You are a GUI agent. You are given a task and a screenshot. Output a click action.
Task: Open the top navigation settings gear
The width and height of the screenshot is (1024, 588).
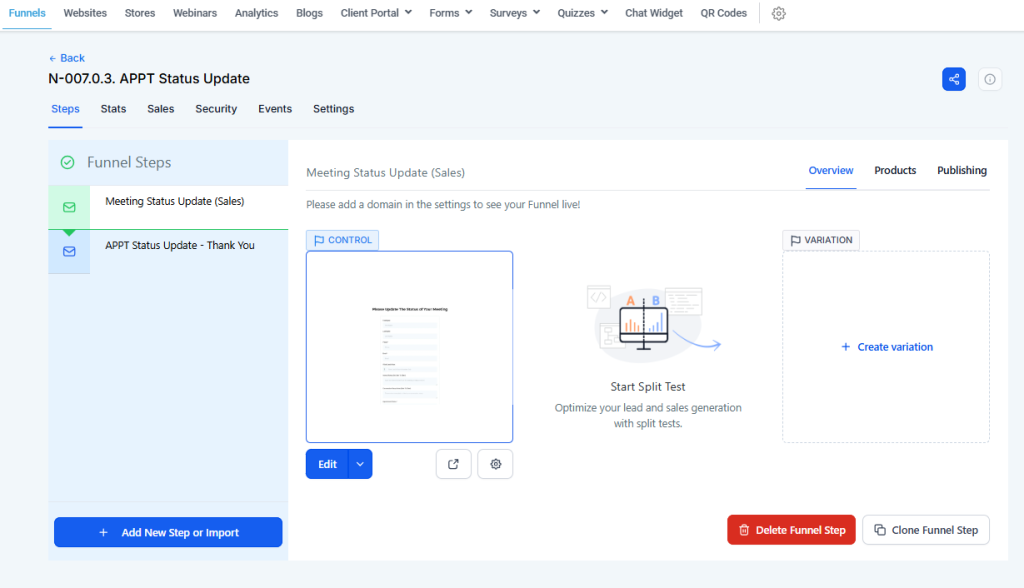pos(778,14)
